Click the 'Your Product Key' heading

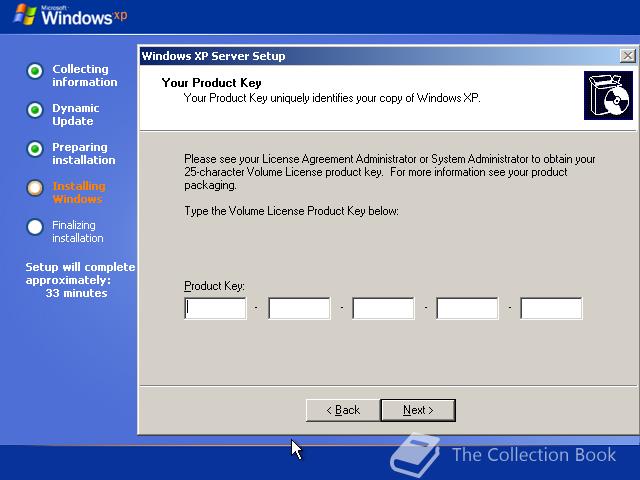point(211,83)
